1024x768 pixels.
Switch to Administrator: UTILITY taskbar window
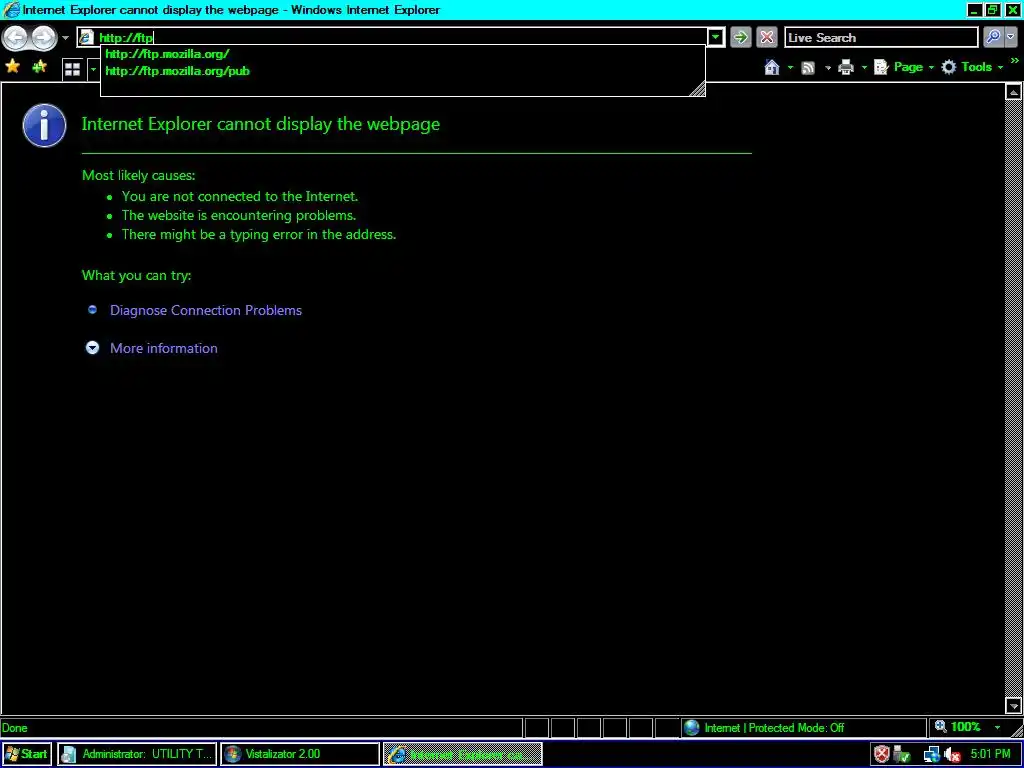(x=136, y=754)
